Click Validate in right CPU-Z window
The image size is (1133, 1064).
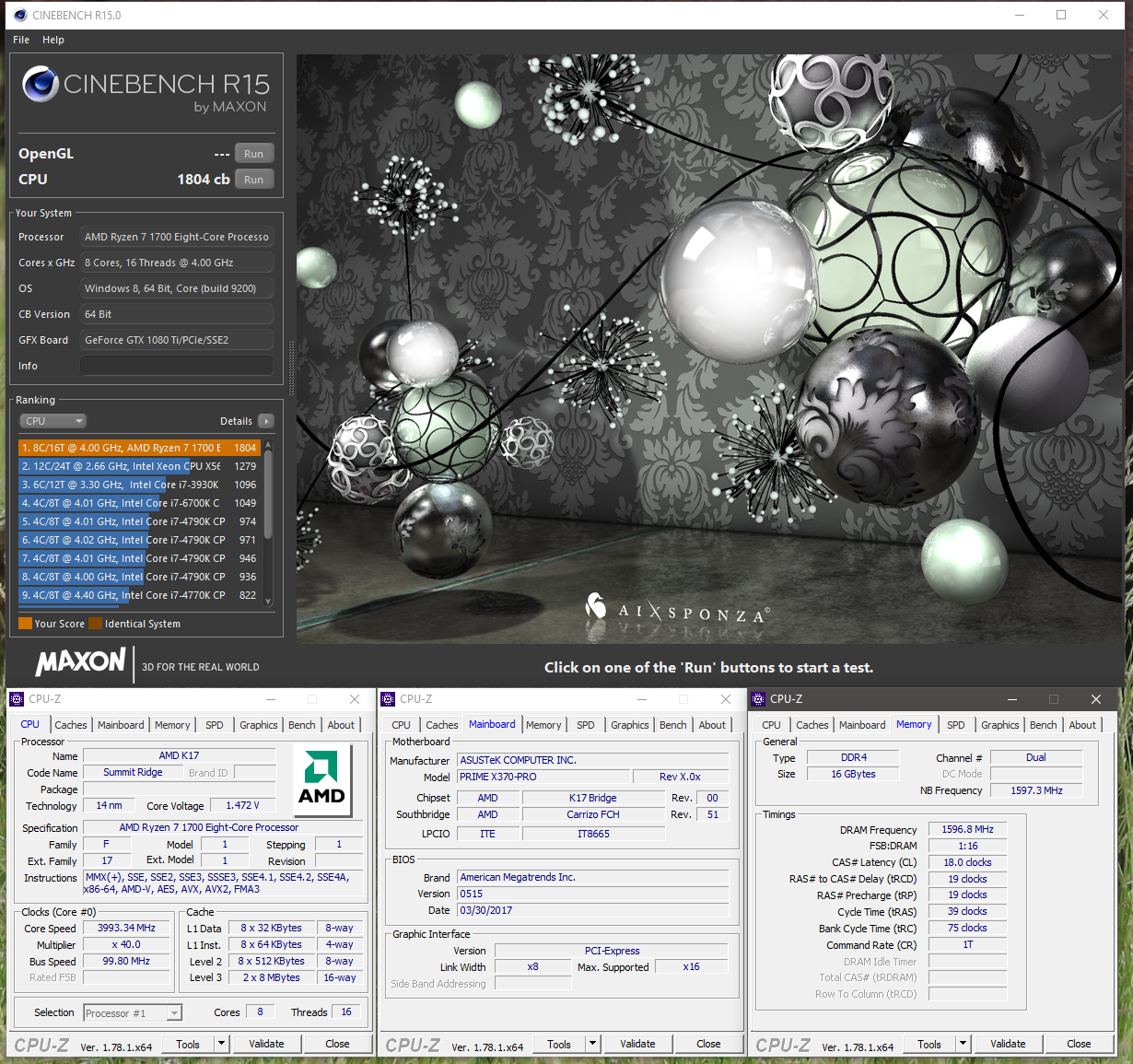pos(1008,1044)
